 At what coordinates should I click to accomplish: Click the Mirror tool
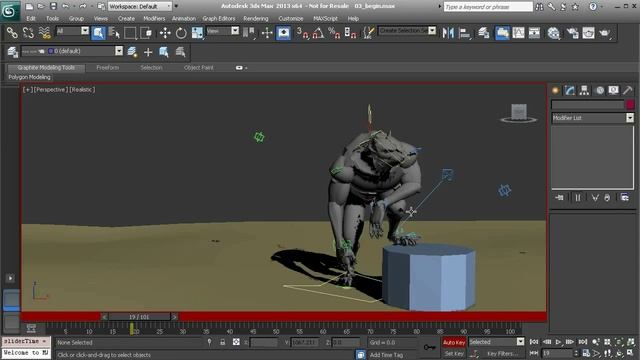point(448,33)
